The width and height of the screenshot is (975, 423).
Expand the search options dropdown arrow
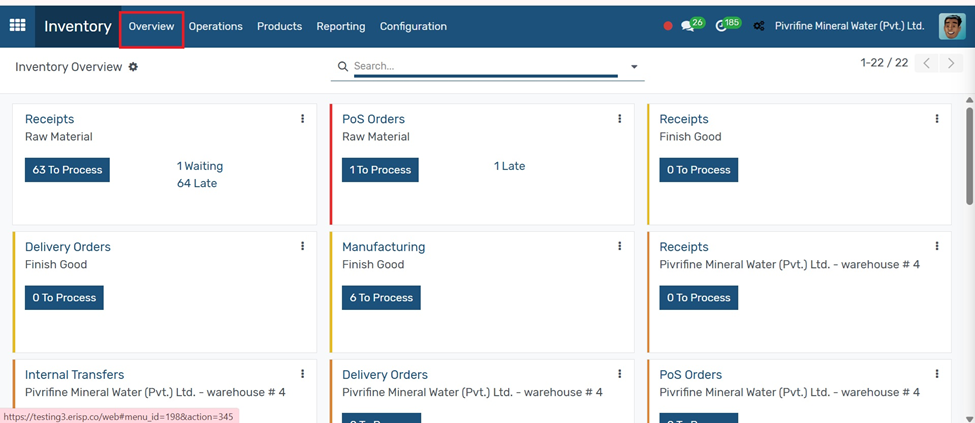pos(634,67)
